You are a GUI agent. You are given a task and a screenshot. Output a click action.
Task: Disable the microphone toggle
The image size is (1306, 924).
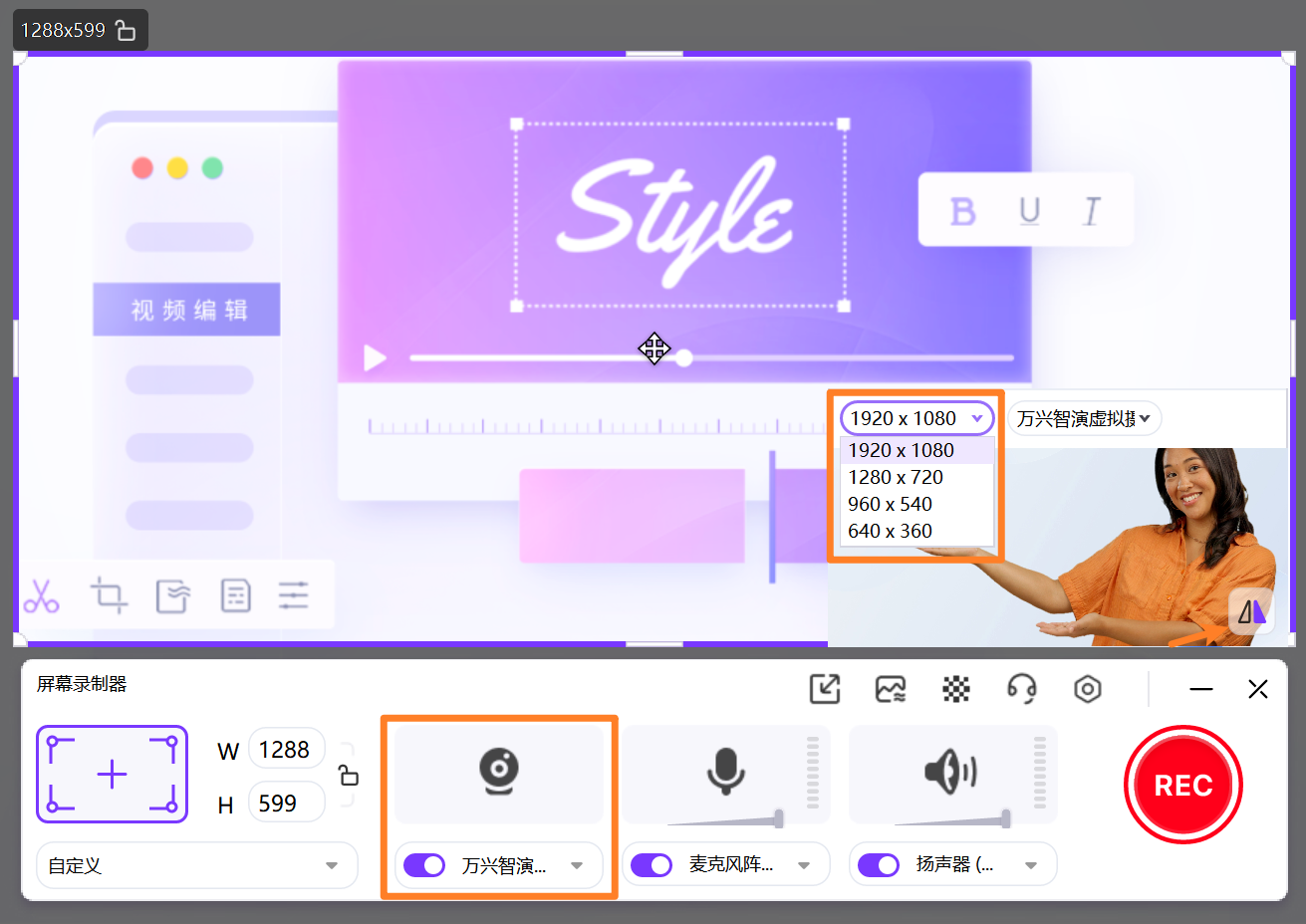click(x=651, y=864)
